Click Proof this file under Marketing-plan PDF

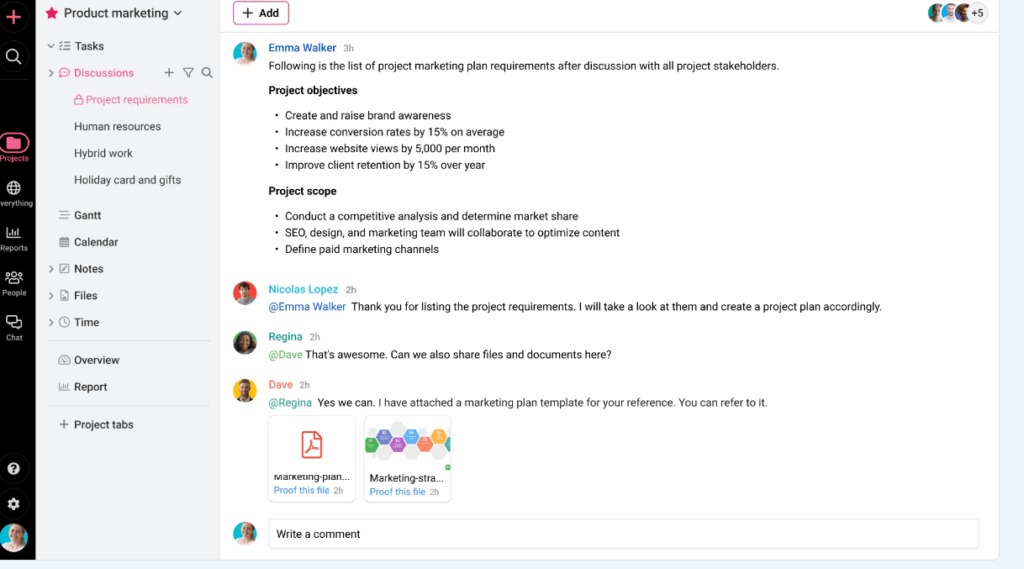click(x=301, y=490)
